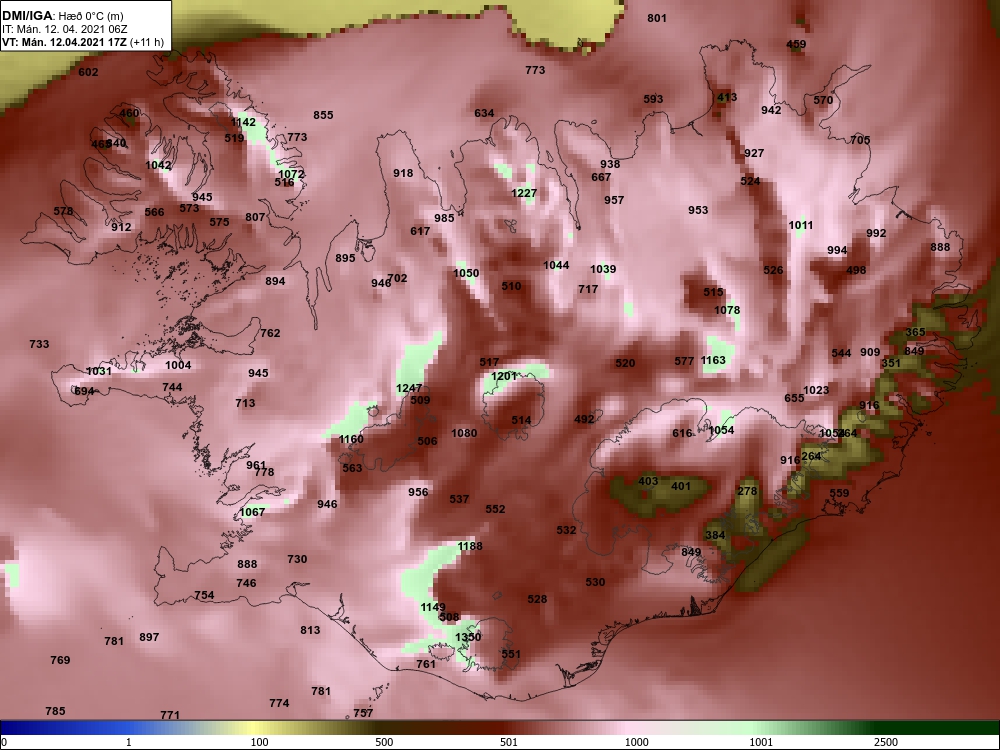Choose the 1023 data point
Screen dimensions: 1000x750
pos(816,390)
